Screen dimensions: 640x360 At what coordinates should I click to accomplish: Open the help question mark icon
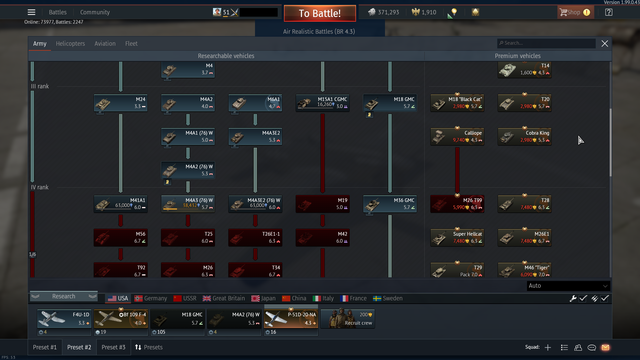609,12
